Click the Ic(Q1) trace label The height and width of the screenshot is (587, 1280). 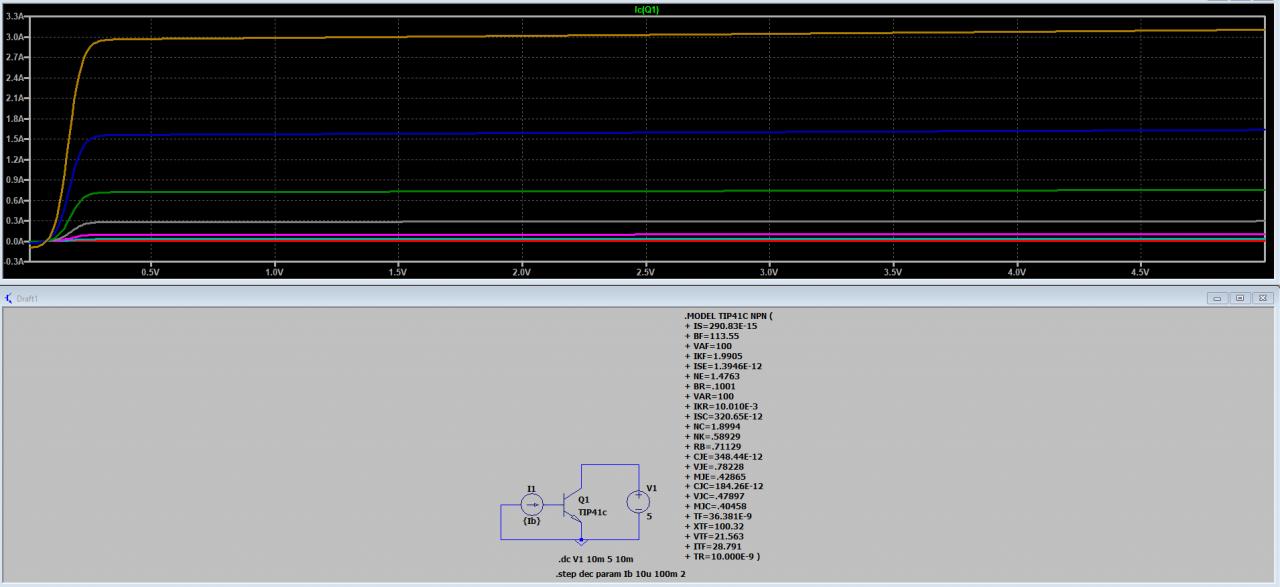click(647, 9)
